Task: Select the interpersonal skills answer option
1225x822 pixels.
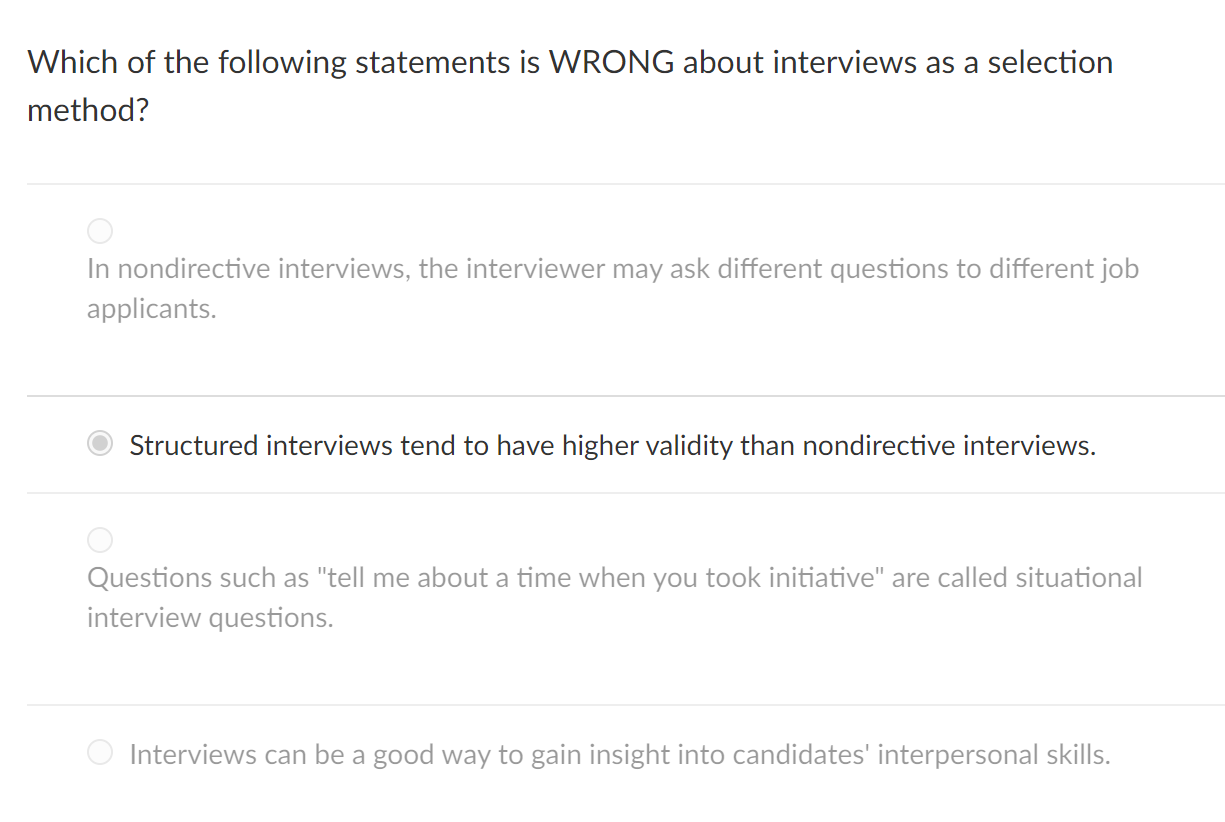Action: click(x=620, y=754)
